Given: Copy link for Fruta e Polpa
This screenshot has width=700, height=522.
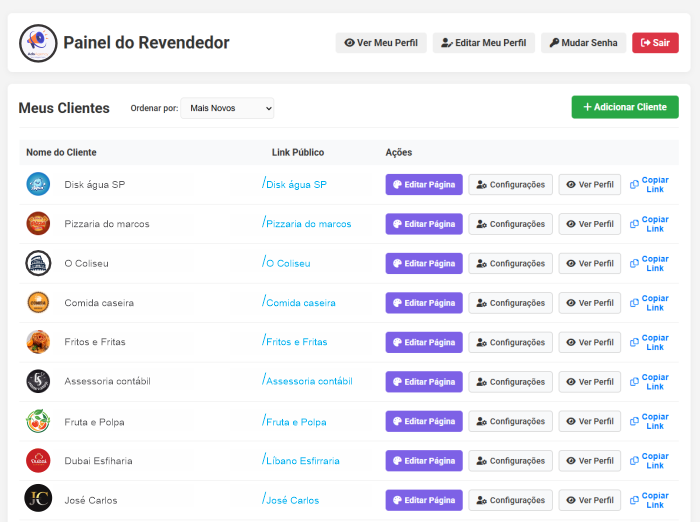Looking at the screenshot, I should tap(650, 421).
